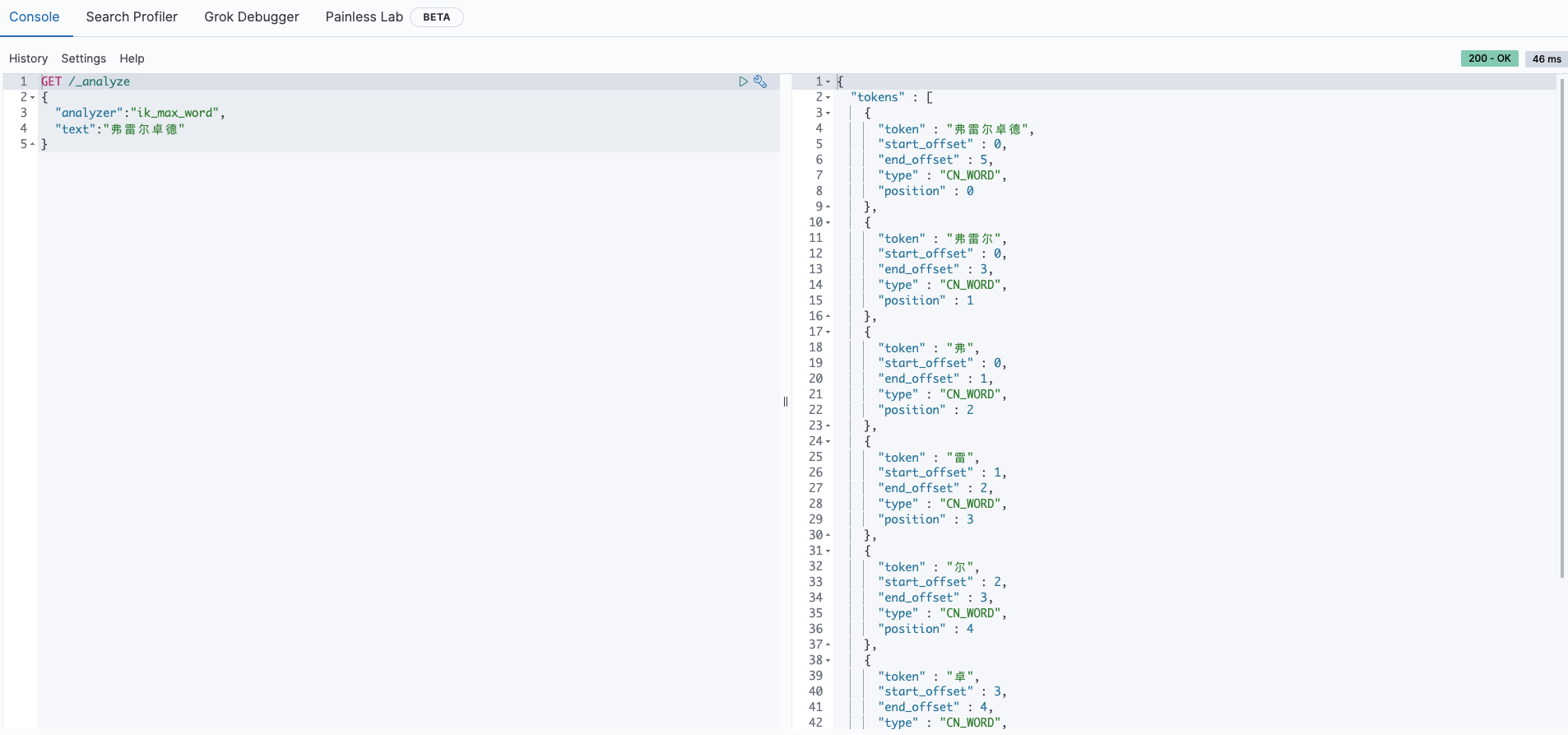1568x735 pixels.
Task: Collapse the token object at line 31
Action: (828, 551)
